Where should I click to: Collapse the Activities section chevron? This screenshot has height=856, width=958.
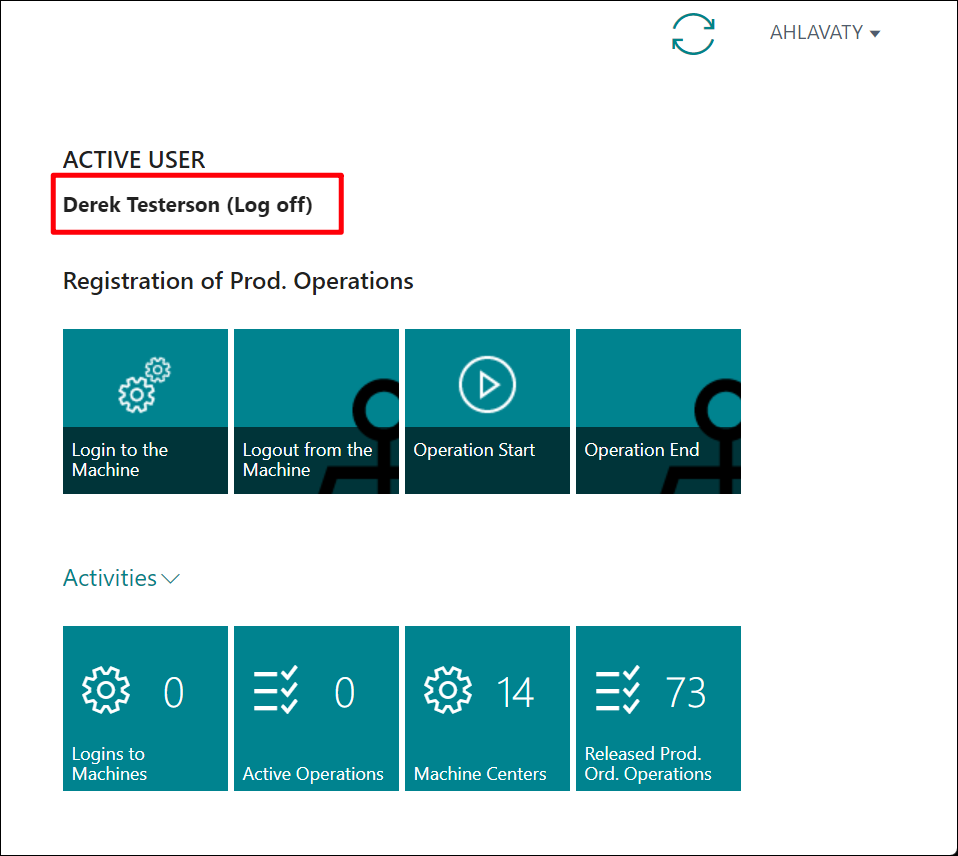coord(170,579)
